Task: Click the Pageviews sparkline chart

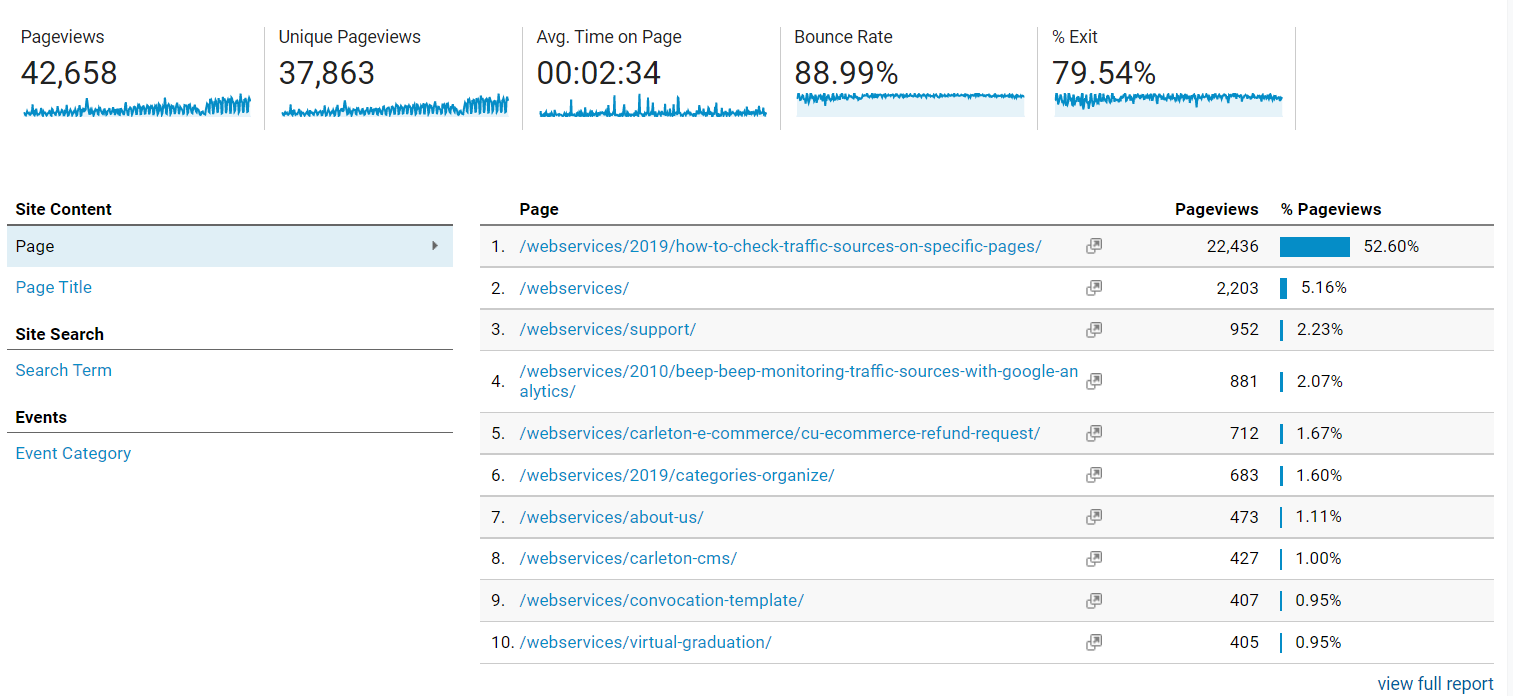Action: click(x=137, y=106)
